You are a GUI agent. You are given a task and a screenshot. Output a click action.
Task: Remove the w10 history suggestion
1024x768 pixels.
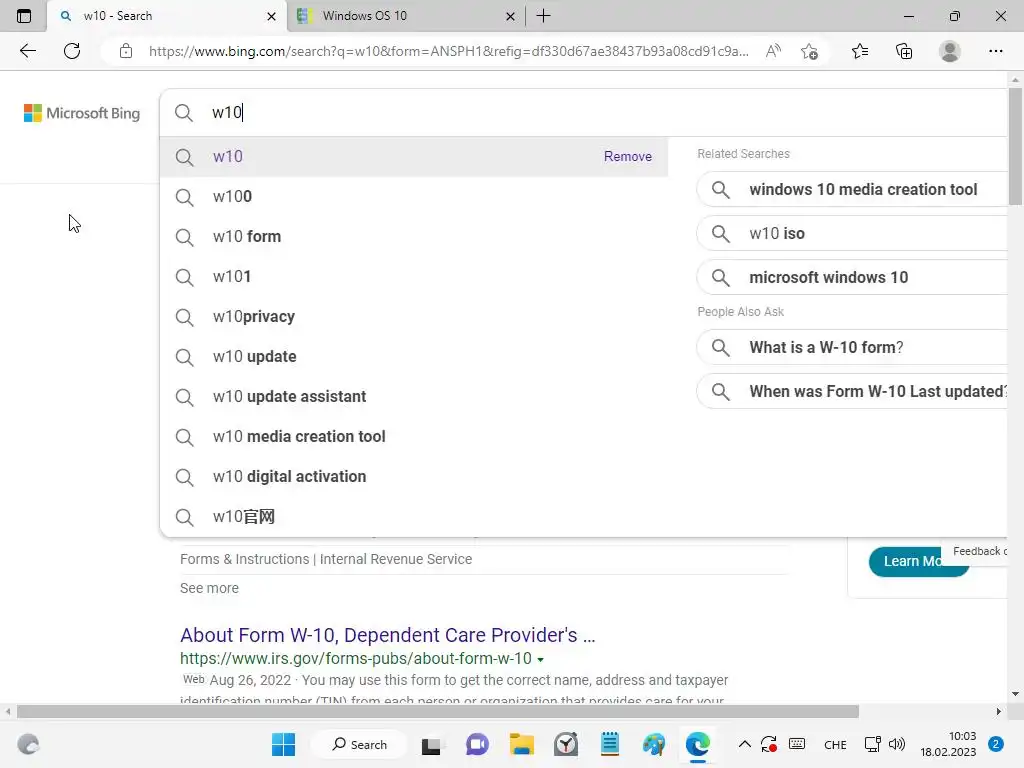[x=628, y=156]
